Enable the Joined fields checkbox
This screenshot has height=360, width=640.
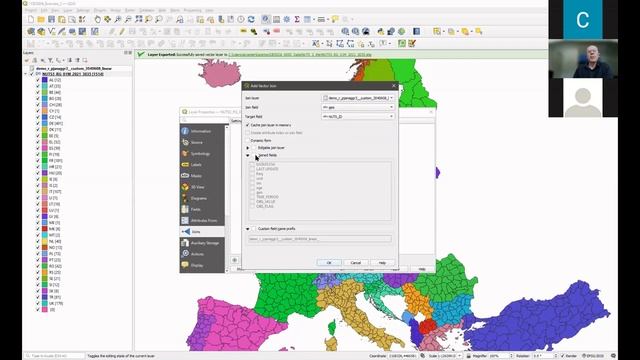[254, 155]
